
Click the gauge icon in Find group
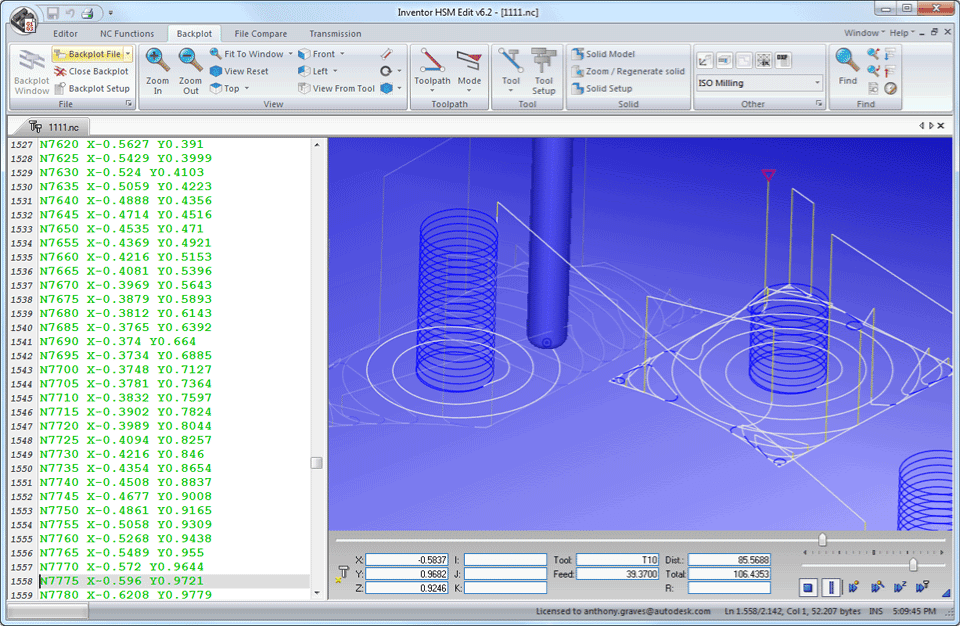point(891,88)
